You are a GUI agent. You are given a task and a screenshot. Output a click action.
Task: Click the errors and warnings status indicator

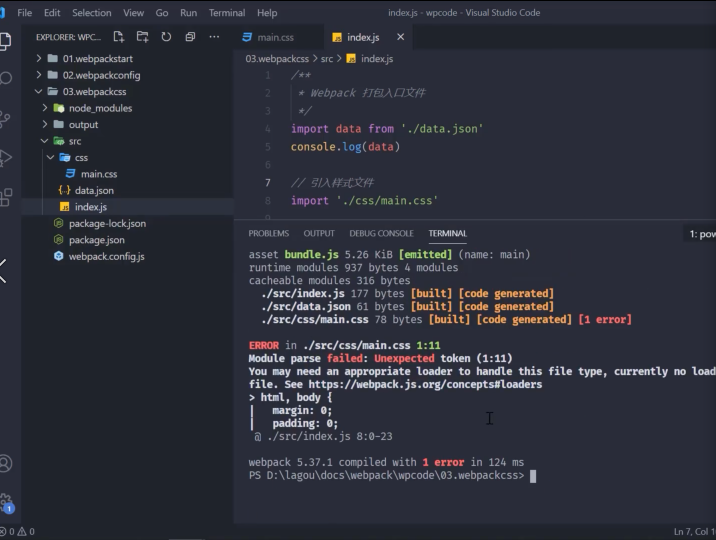pos(17,532)
